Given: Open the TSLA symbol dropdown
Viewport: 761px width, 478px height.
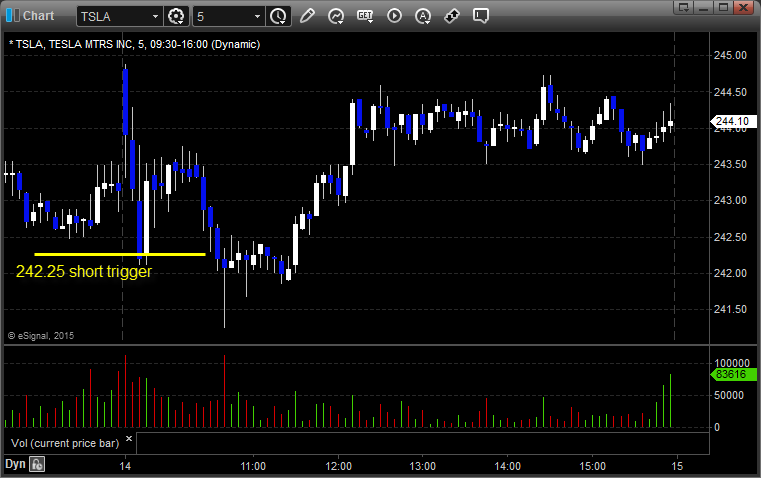Looking at the screenshot, I should pos(155,16).
